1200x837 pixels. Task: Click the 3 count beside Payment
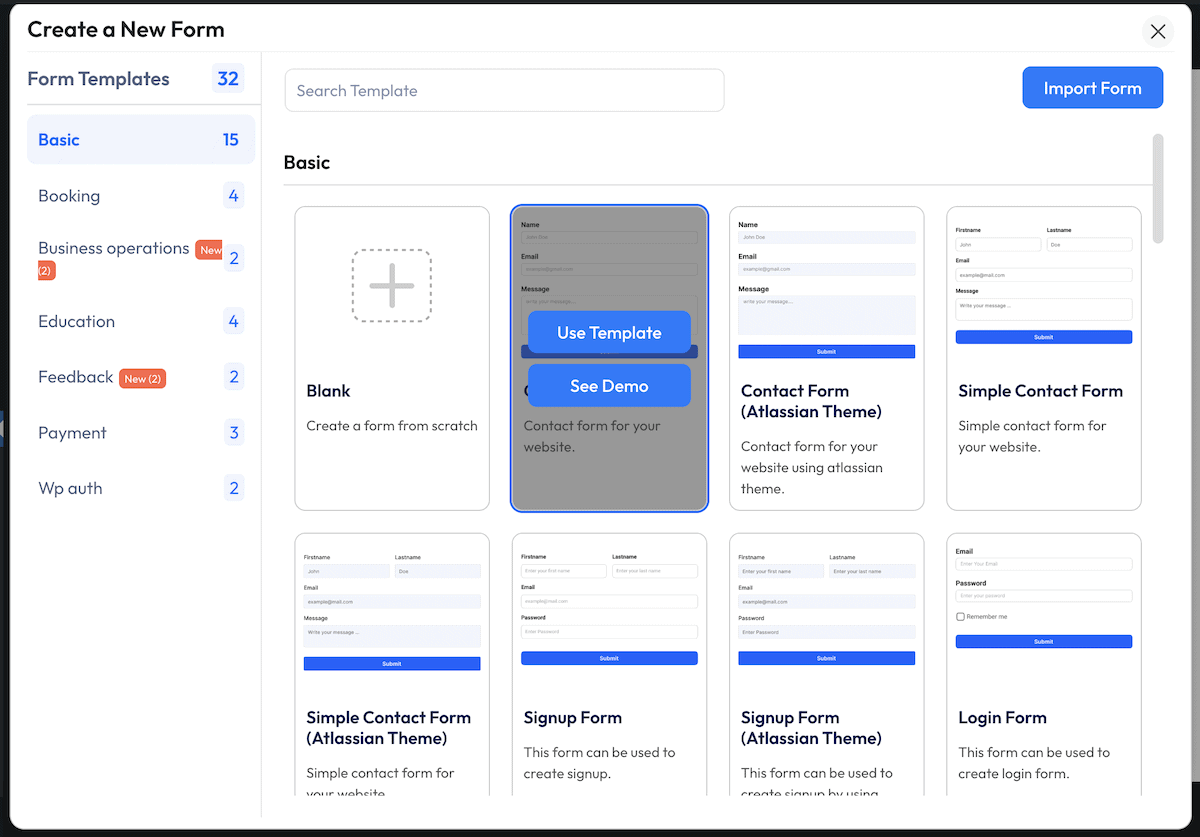click(234, 433)
